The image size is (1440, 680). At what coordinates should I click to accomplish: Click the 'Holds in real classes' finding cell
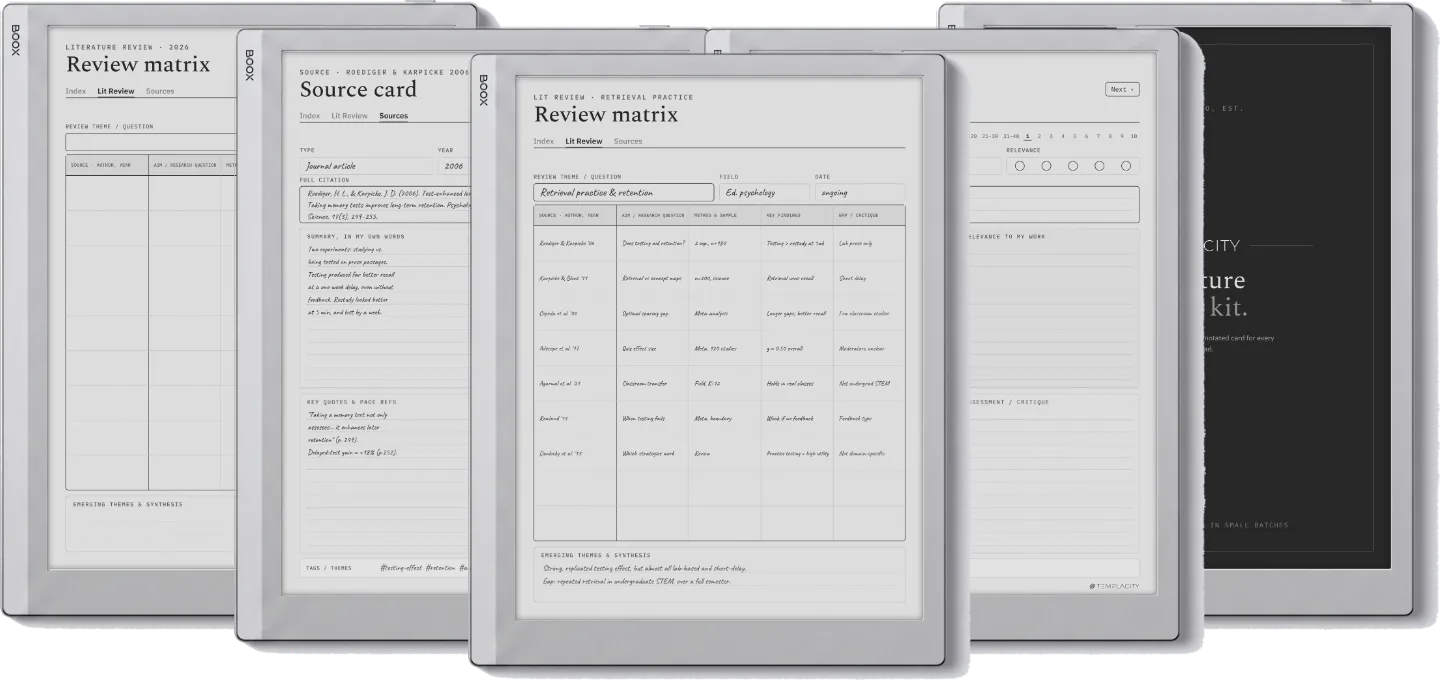(797, 383)
